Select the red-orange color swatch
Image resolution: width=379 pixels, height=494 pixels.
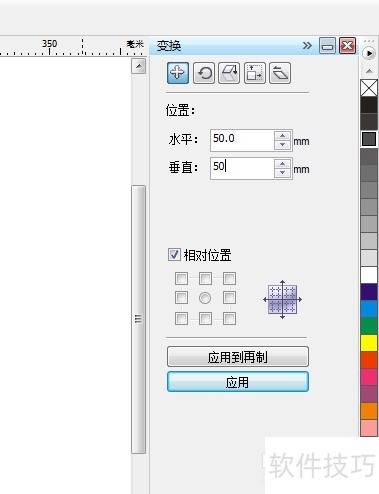click(x=369, y=360)
